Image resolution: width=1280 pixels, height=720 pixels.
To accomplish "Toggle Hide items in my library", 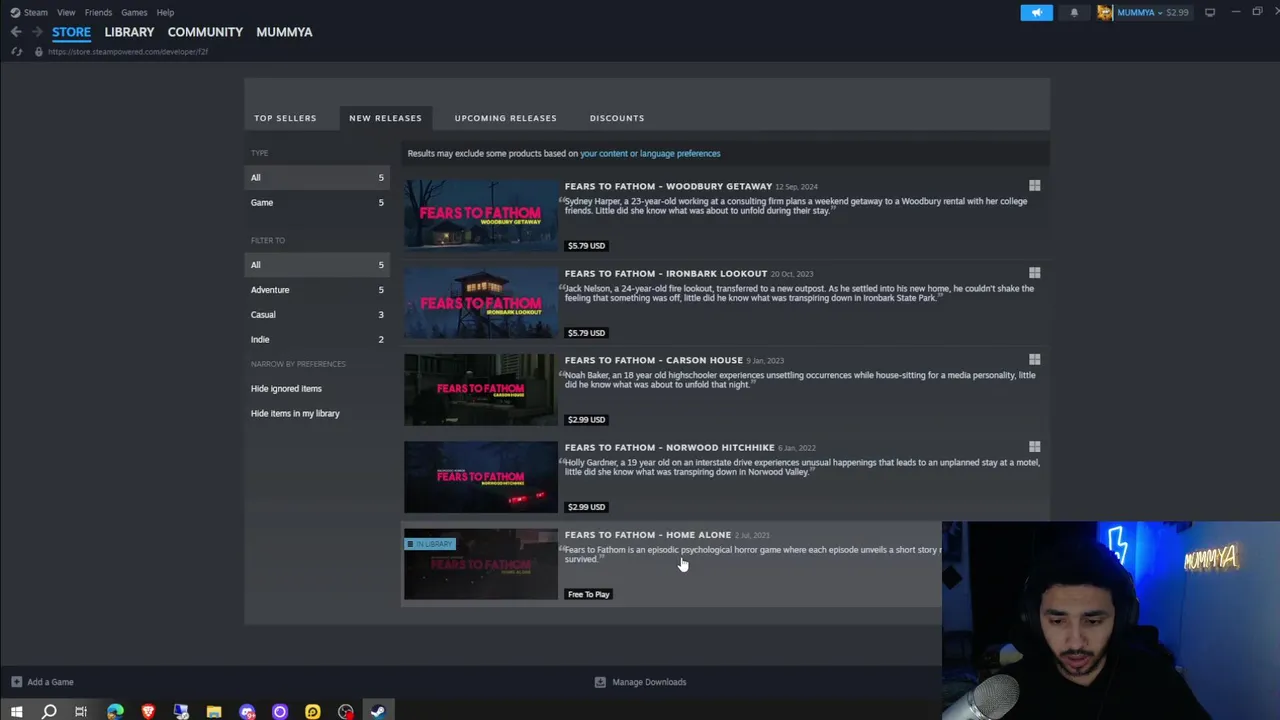I will pos(295,413).
